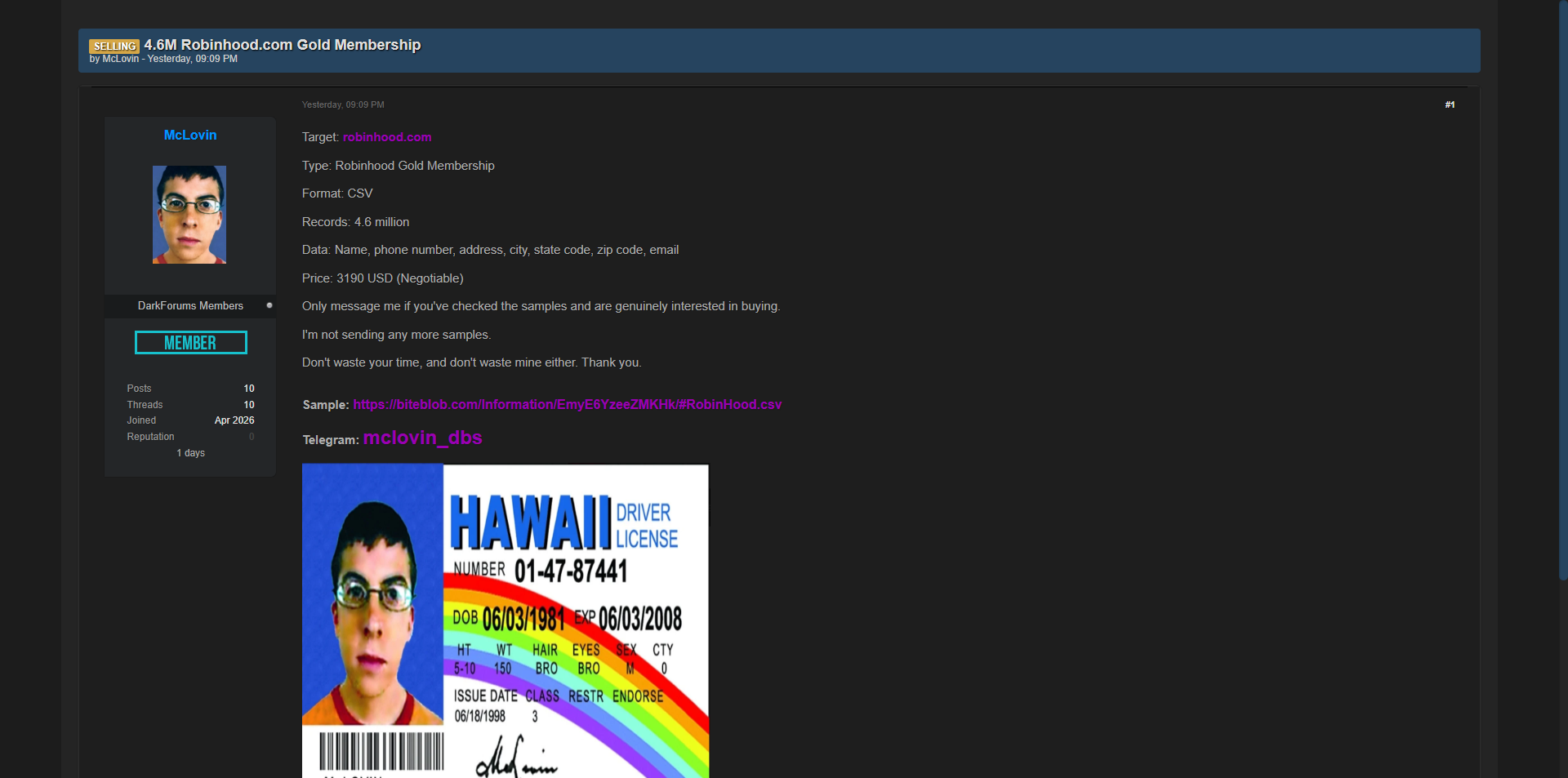Click the SELLING prefix tag
Screen dimensions: 1568x778
pyautogui.click(x=114, y=47)
